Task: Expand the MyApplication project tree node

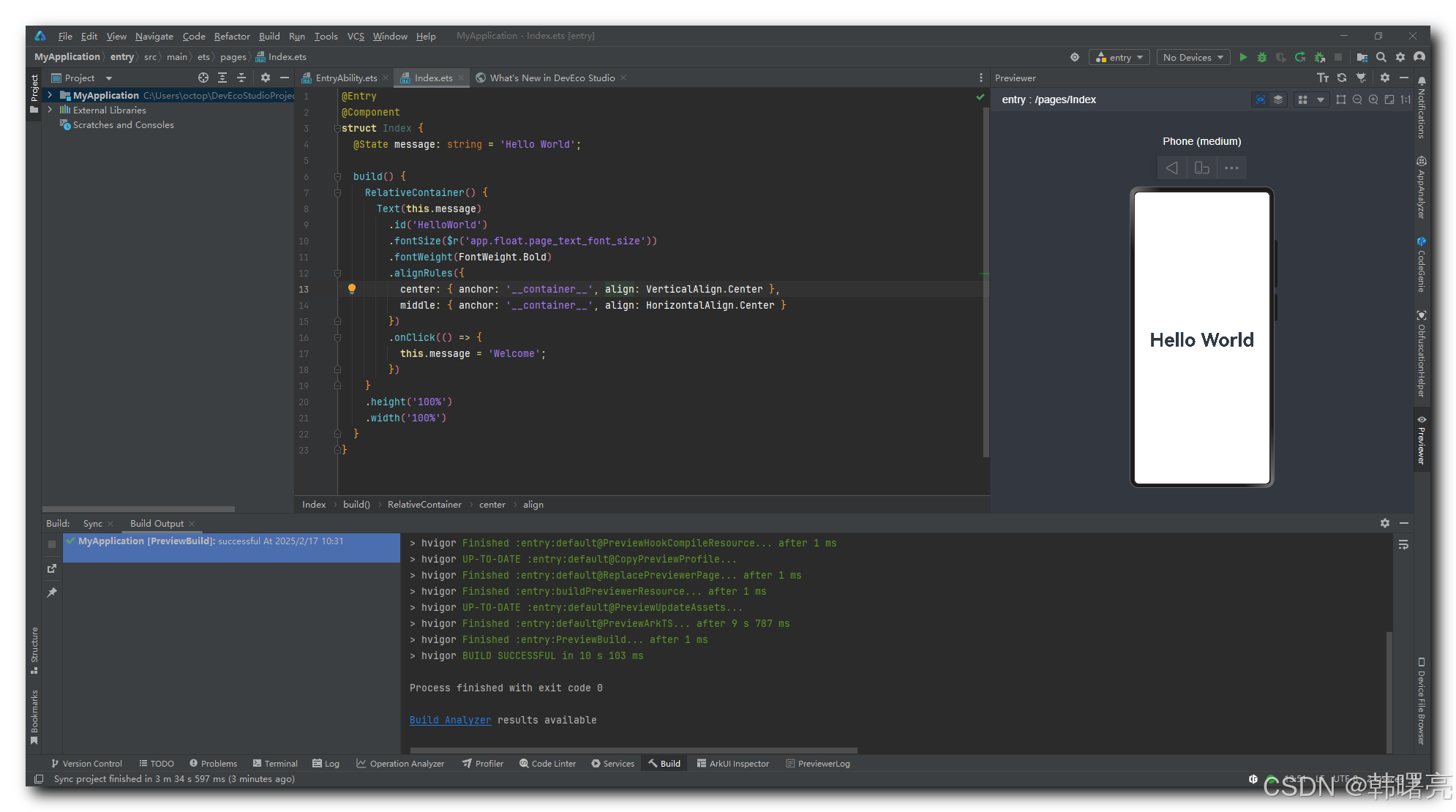Action: tap(50, 95)
